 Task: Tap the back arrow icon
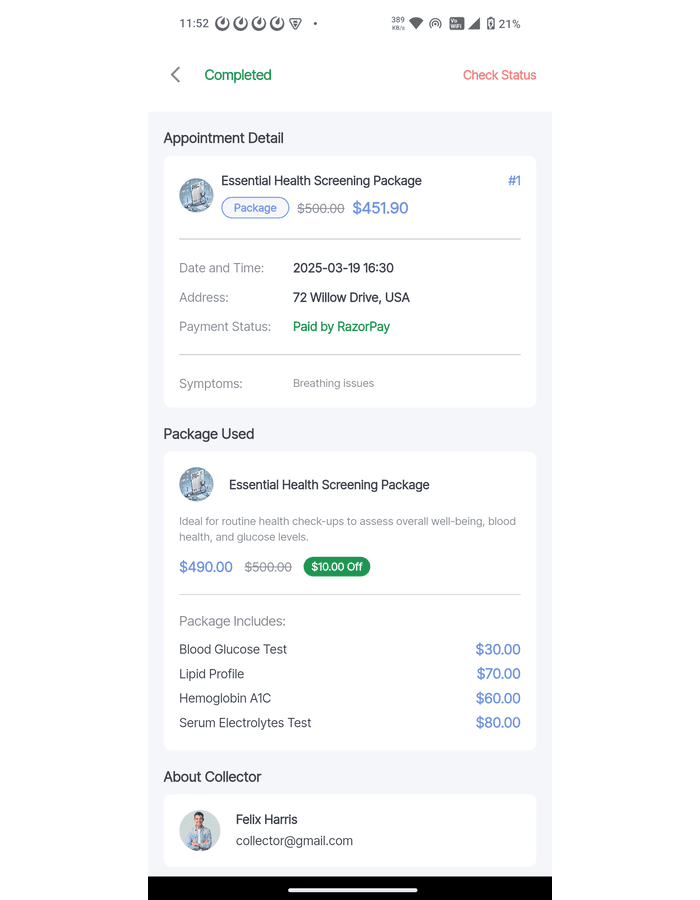[x=176, y=75]
